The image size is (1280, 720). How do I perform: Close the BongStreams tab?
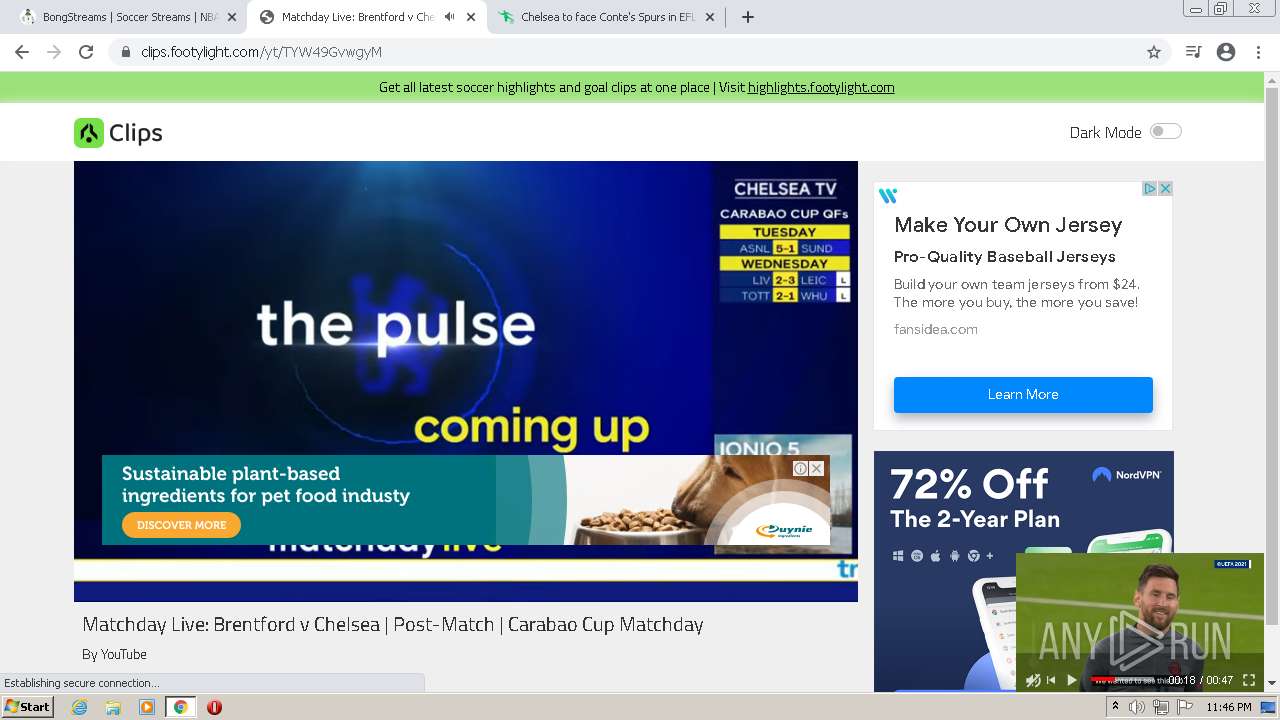point(232,17)
